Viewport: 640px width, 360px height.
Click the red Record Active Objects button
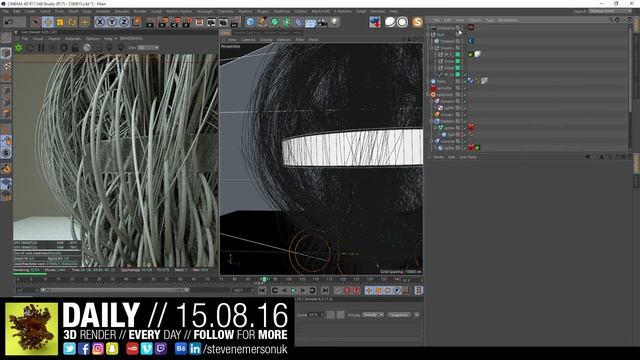coord(347,290)
